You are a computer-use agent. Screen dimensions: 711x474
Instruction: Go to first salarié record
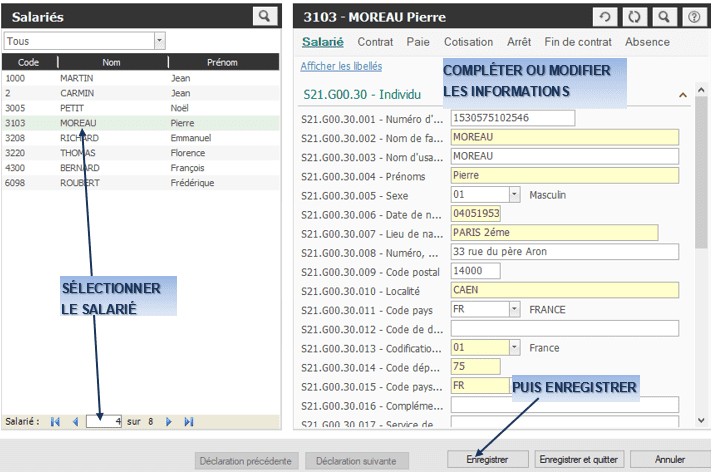point(55,422)
